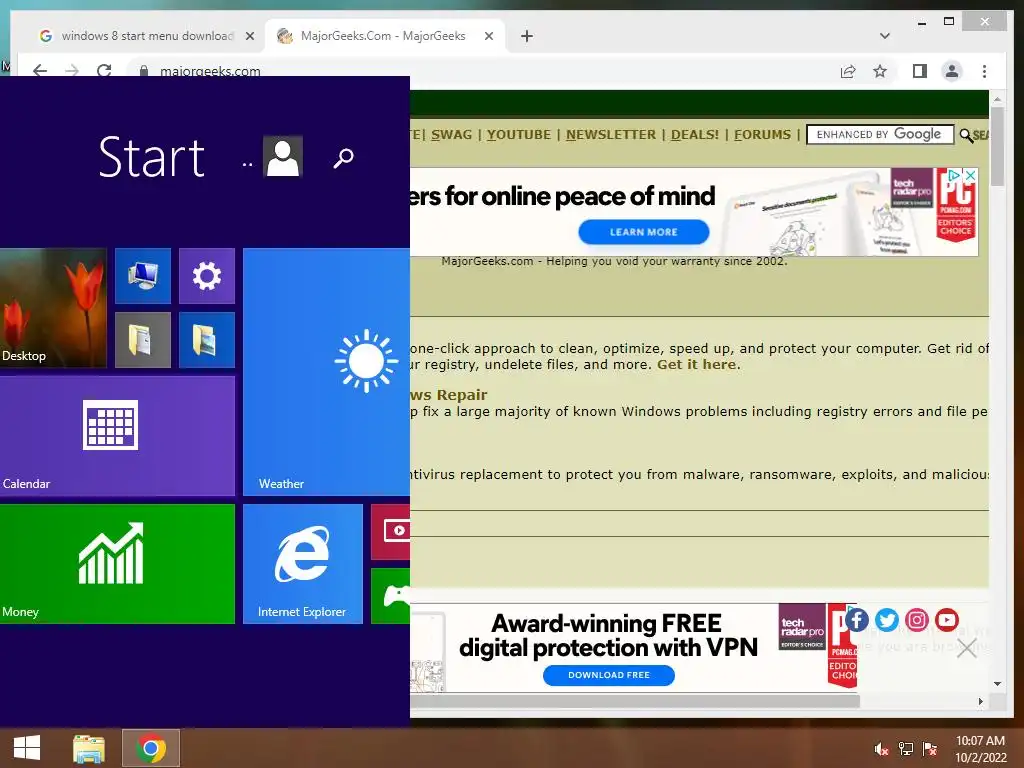Image resolution: width=1024 pixels, height=768 pixels.
Task: Click the AdChoices icon on top ad
Action: click(x=955, y=175)
